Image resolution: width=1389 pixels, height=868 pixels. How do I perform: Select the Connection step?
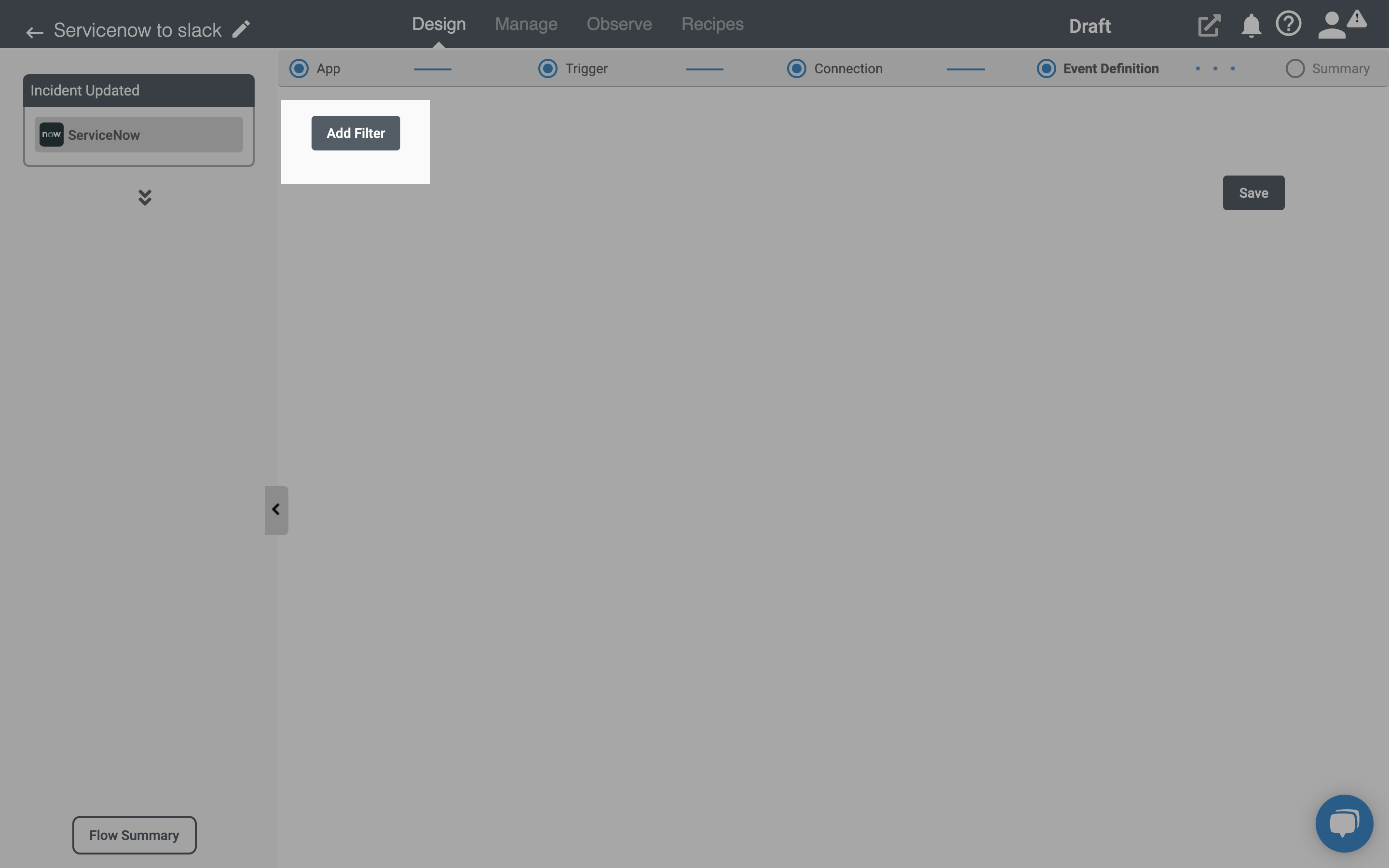pyautogui.click(x=834, y=68)
